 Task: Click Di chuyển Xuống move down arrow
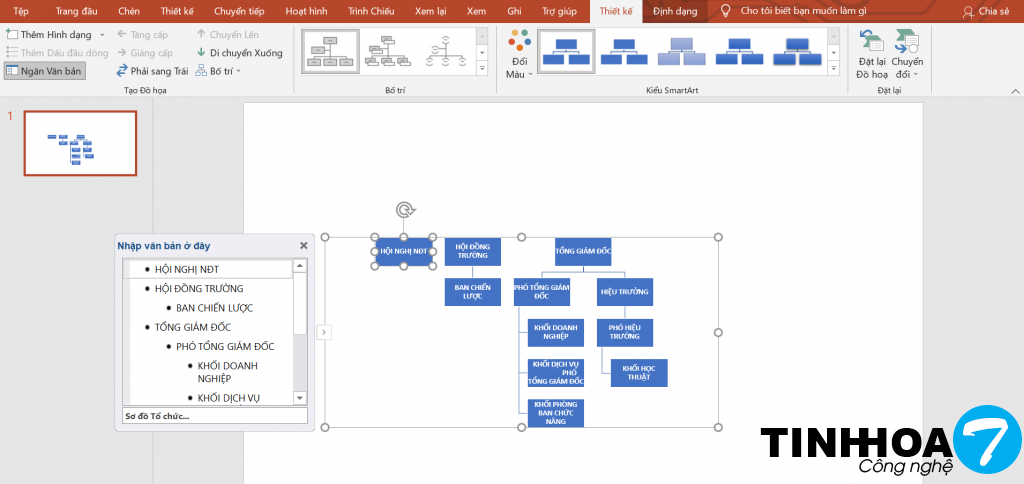(x=202, y=52)
